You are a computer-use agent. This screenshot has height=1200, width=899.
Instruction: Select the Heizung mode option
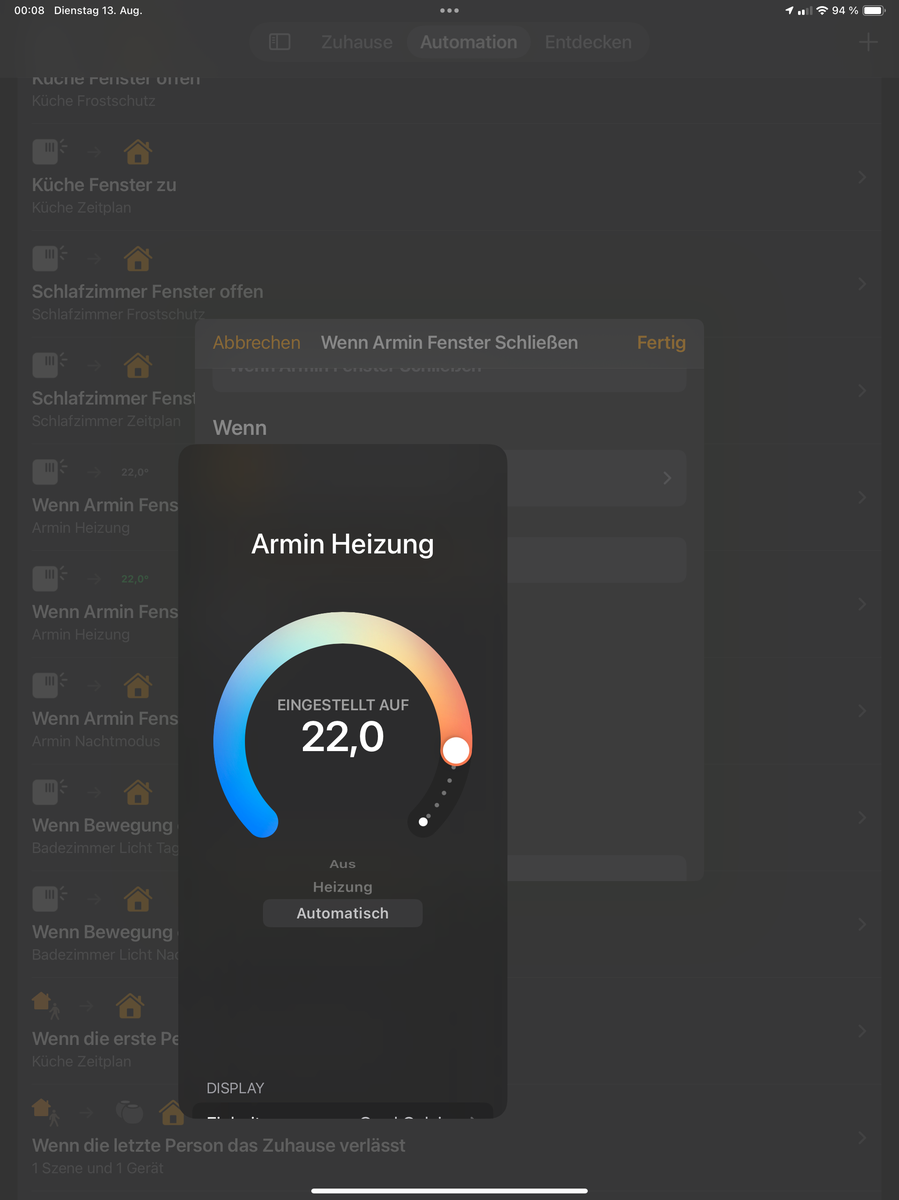click(x=342, y=887)
